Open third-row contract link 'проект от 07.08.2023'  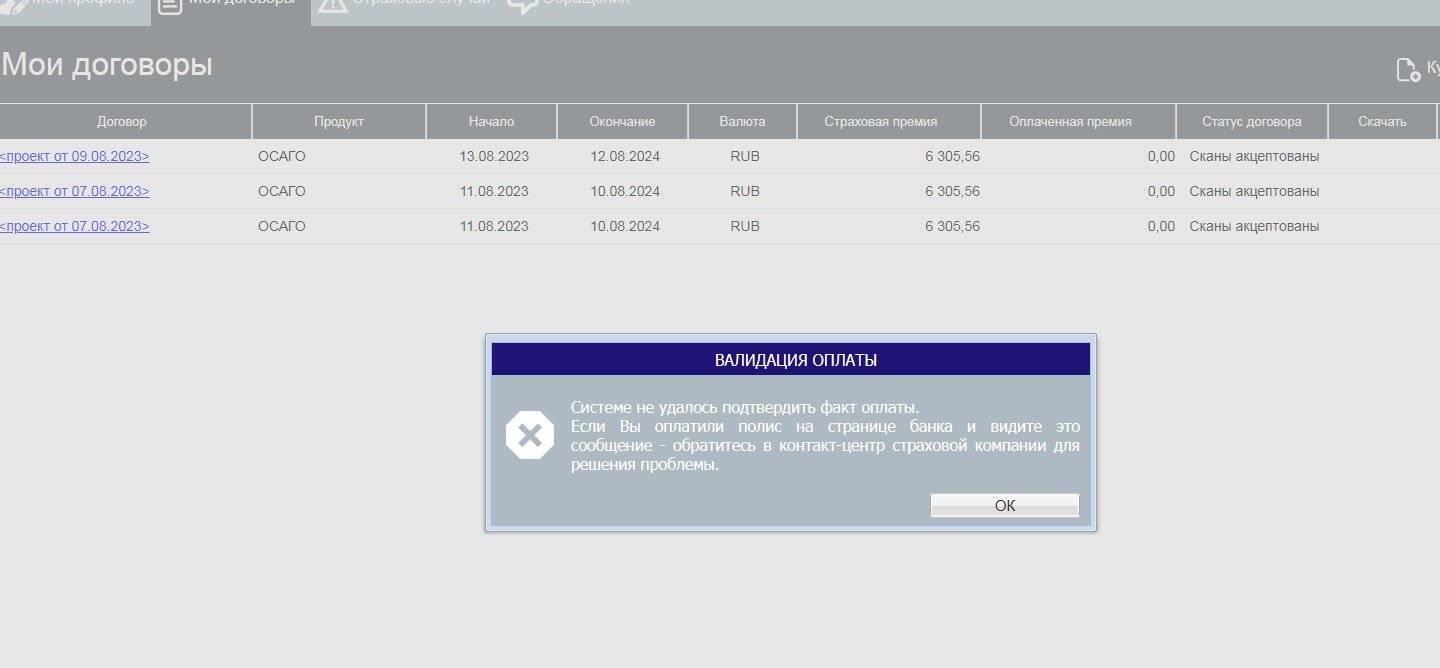(x=75, y=226)
